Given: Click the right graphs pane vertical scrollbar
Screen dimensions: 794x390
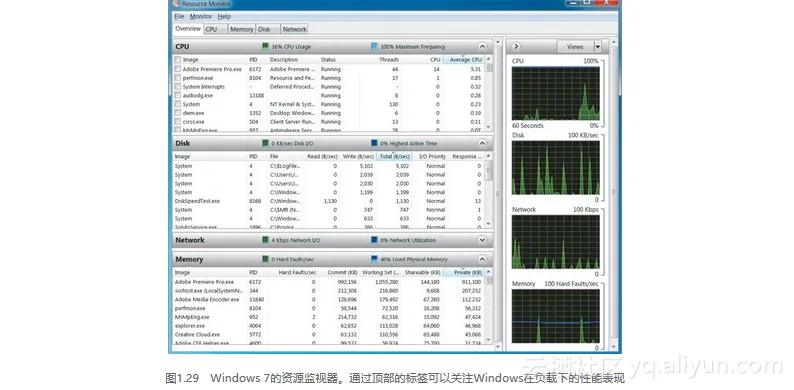Looking at the screenshot, I should pyautogui.click(x=614, y=195).
